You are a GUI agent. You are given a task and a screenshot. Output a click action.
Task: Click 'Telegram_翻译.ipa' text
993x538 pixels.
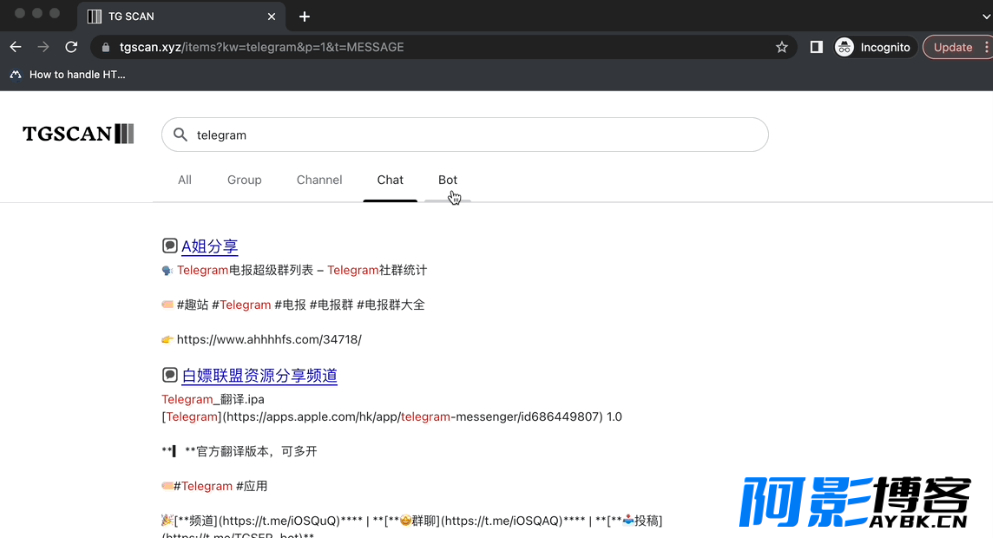213,399
